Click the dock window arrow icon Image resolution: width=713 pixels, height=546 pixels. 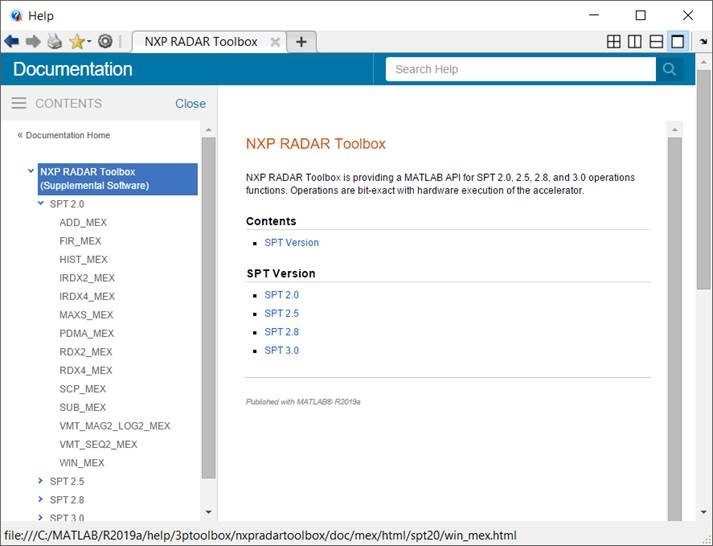(703, 41)
